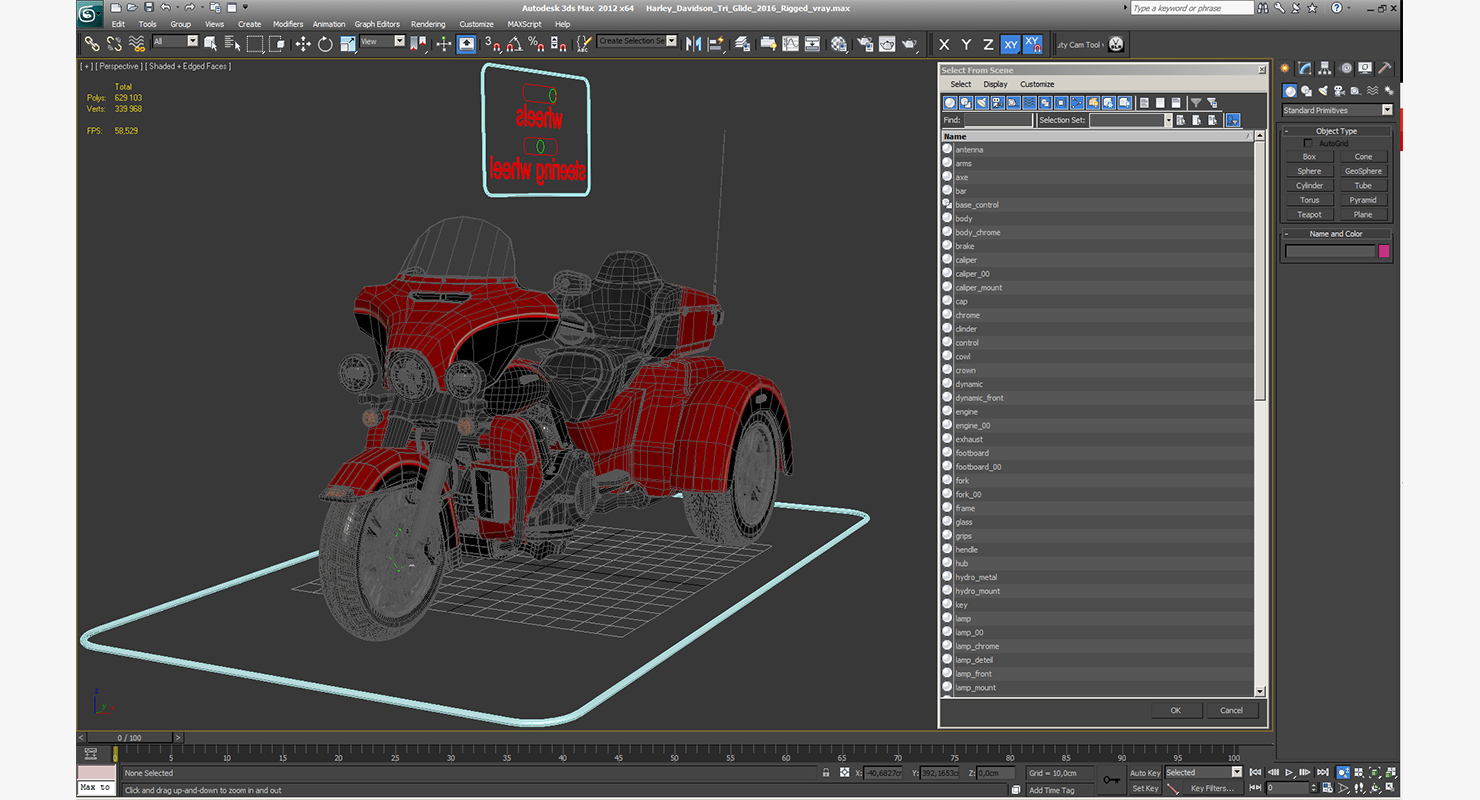Toggle the selection lock padlock
The width and height of the screenshot is (1480, 800).
click(825, 773)
